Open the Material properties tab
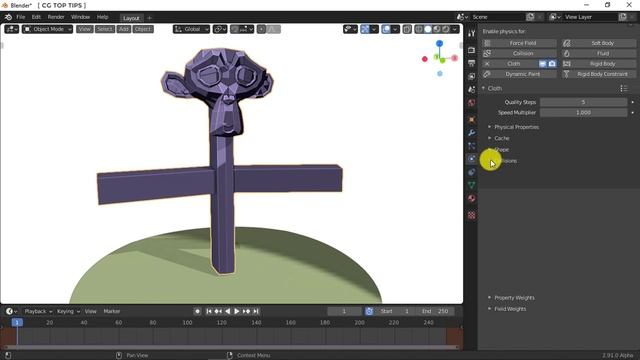The image size is (640, 360). click(471, 198)
